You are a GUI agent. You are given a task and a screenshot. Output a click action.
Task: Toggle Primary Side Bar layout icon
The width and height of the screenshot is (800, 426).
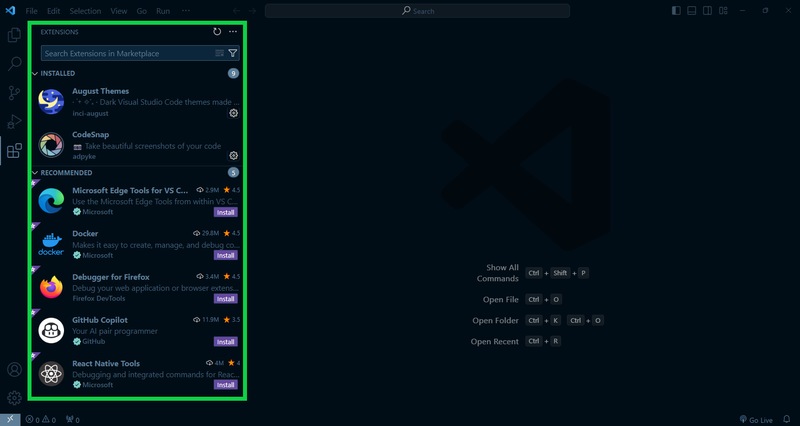(x=676, y=11)
